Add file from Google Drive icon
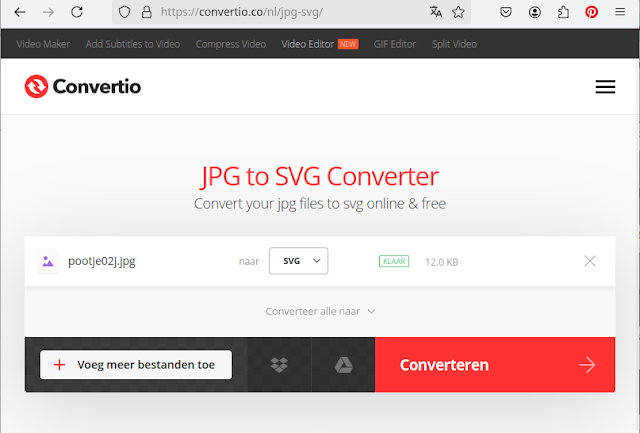Image resolution: width=640 pixels, height=433 pixels. pos(343,364)
